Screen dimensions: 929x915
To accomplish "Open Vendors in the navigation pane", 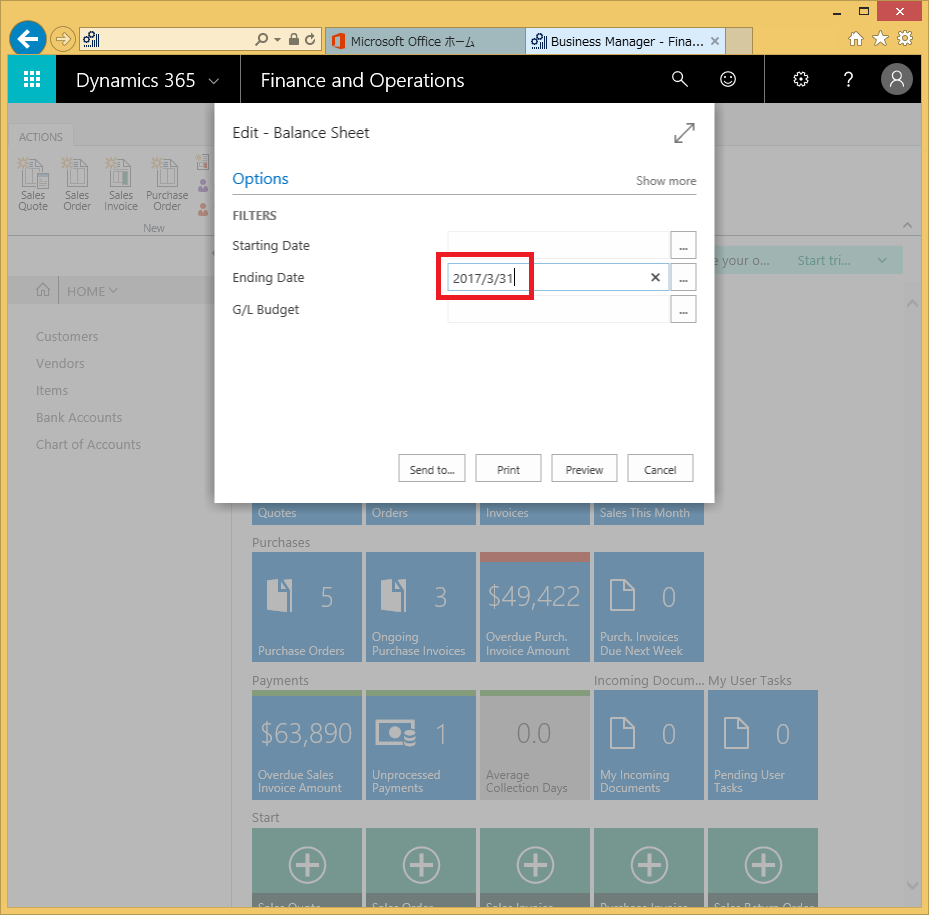I will 60,363.
